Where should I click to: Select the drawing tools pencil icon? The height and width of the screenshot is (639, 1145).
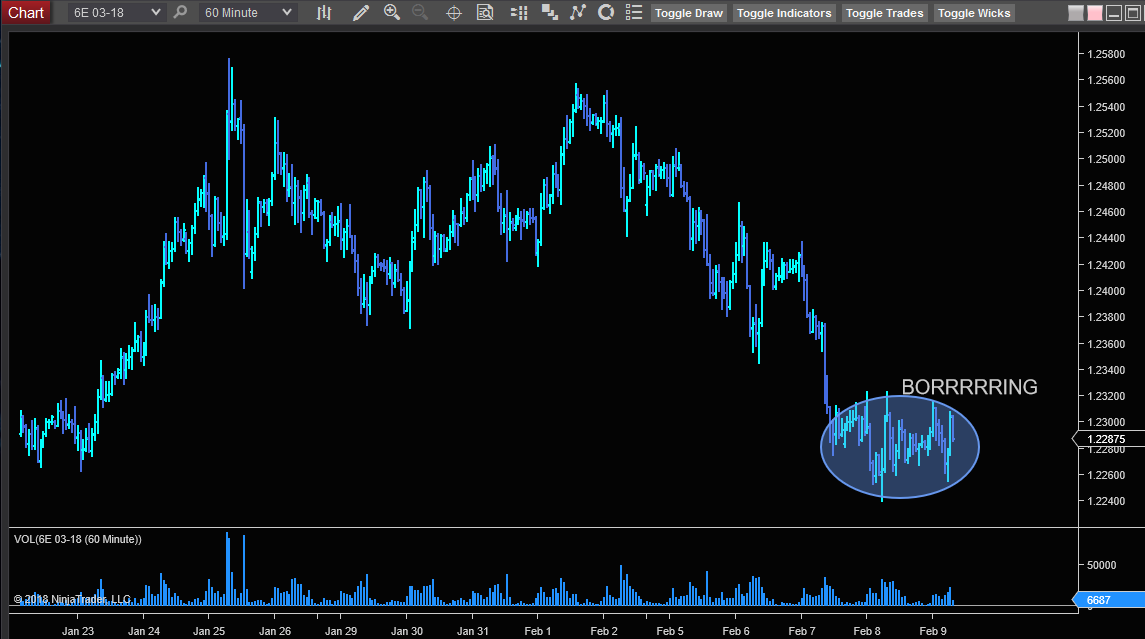point(361,12)
